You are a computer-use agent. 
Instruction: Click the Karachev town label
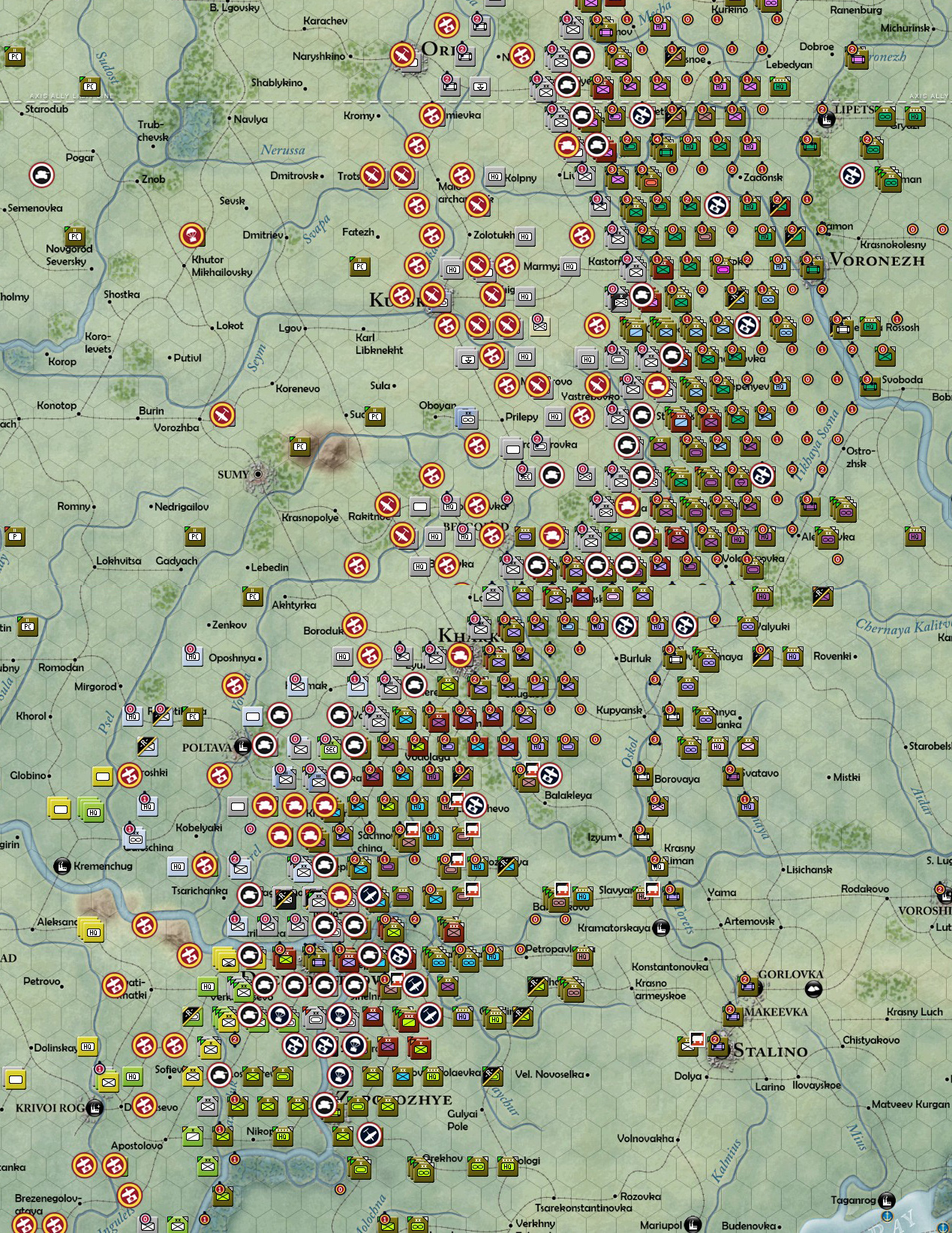pyautogui.click(x=326, y=20)
